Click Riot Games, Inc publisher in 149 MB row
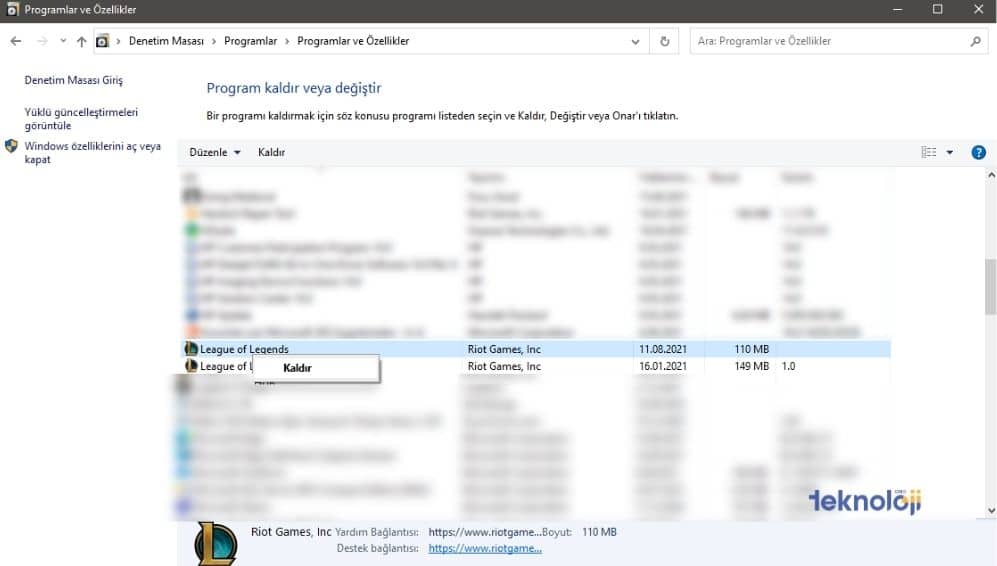 tap(504, 366)
